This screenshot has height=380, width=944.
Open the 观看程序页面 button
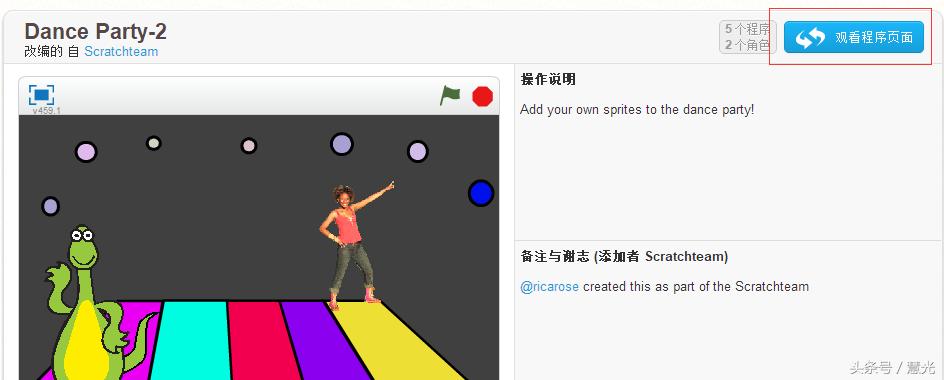[853, 37]
